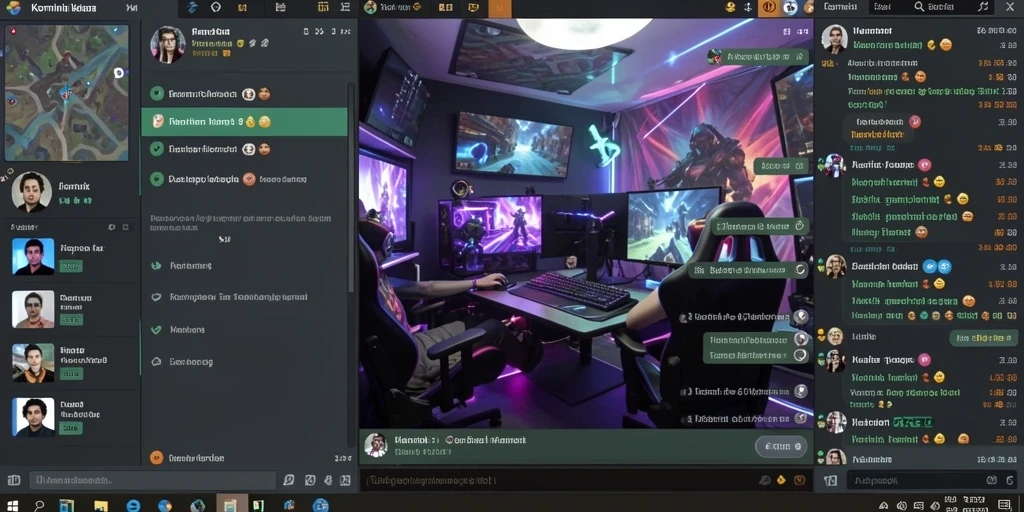Focus the message input below the stream
Viewport: 1024px width, 512px height.
point(555,481)
